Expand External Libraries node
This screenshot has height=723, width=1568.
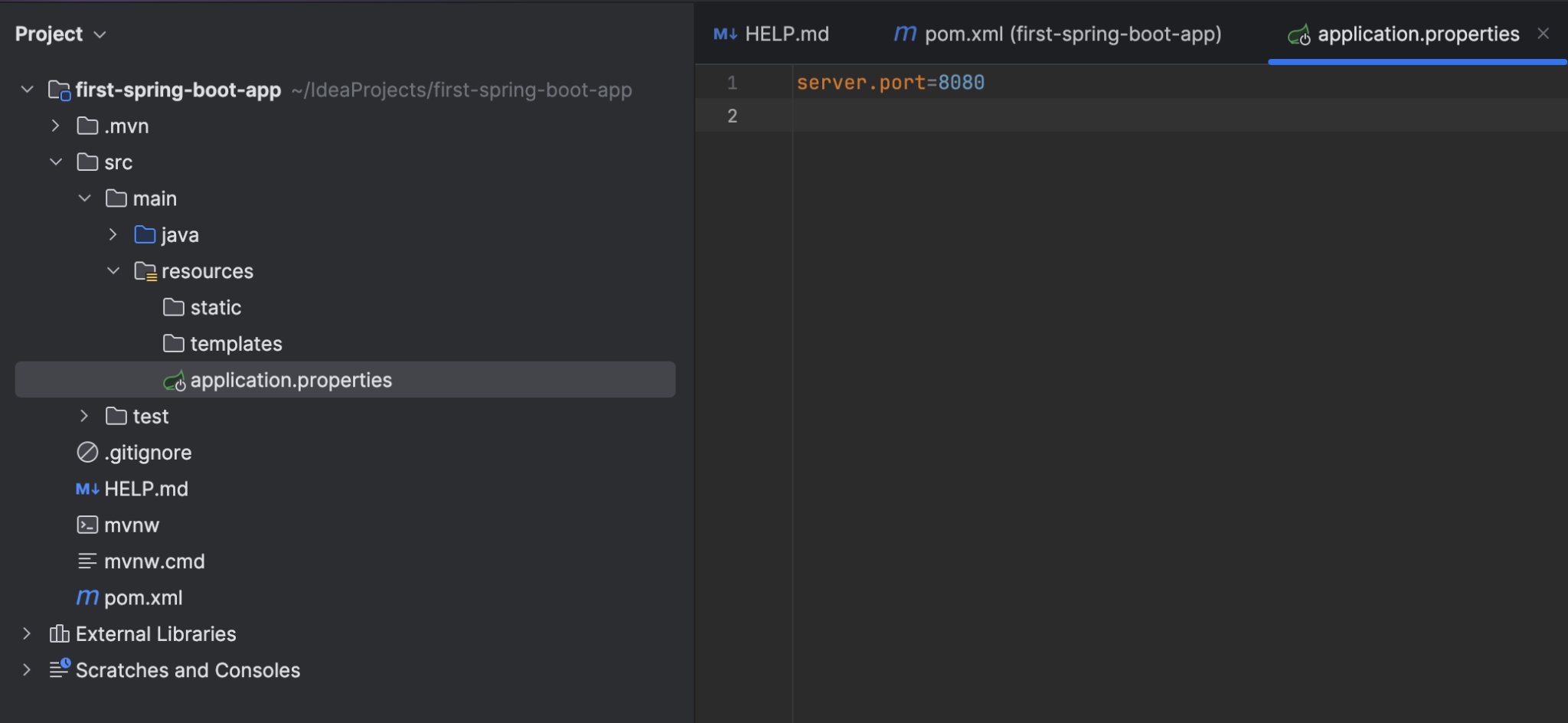pos(28,633)
